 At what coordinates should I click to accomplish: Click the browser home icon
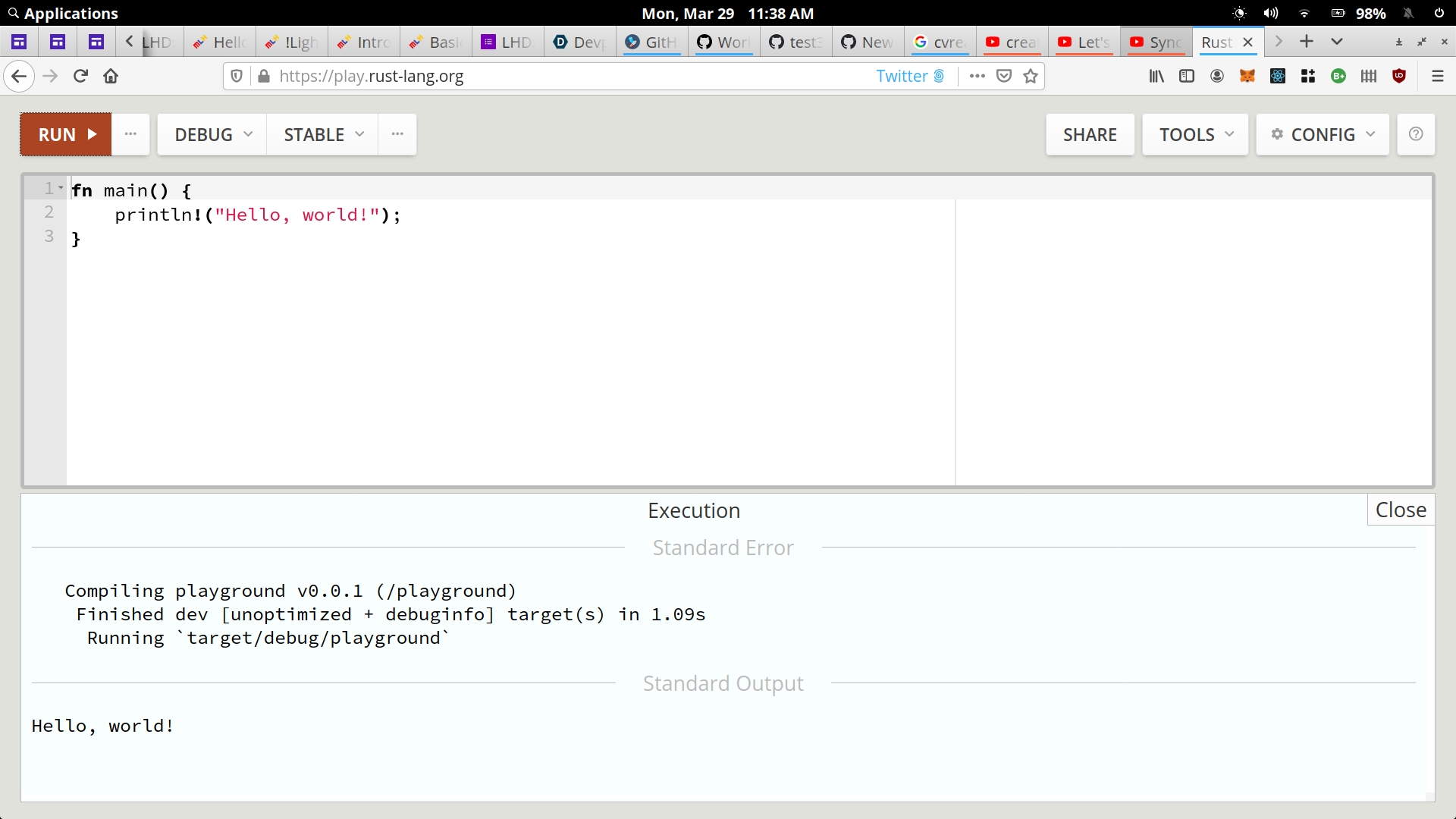(111, 76)
